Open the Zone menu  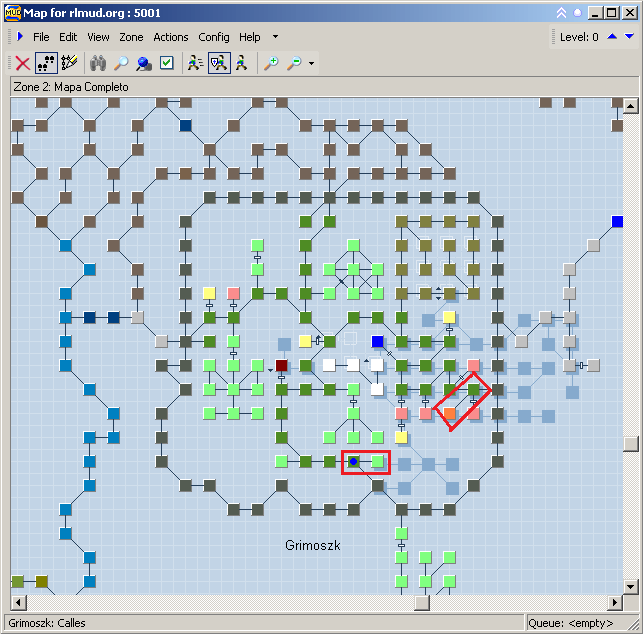click(131, 37)
